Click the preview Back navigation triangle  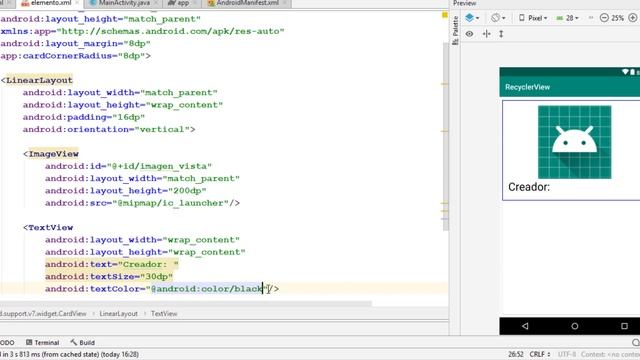tap(525, 326)
